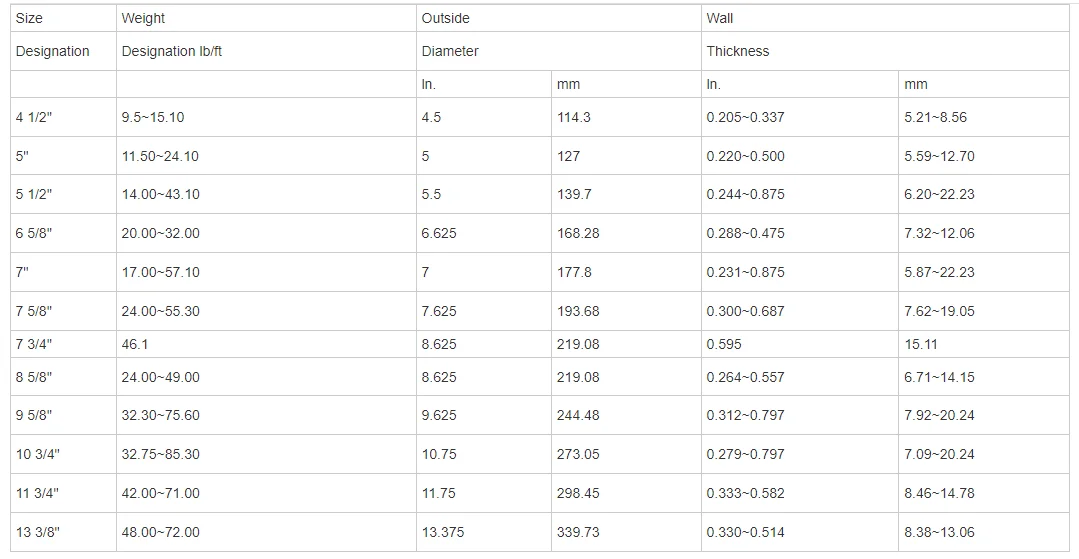
Task: Select the 32.75~85.30 weight cell
Action: click(x=266, y=454)
